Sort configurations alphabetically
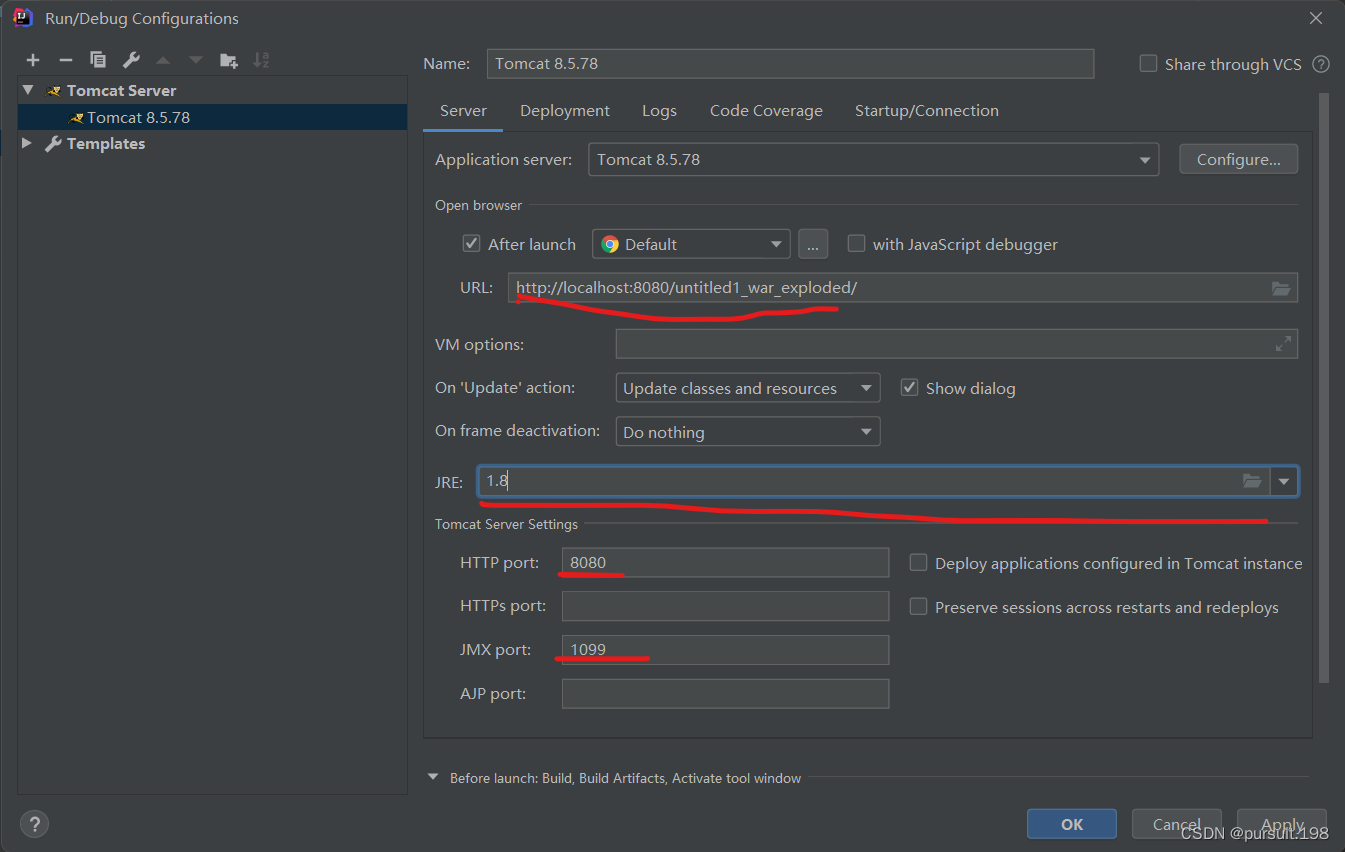This screenshot has height=852, width=1345. tap(261, 60)
